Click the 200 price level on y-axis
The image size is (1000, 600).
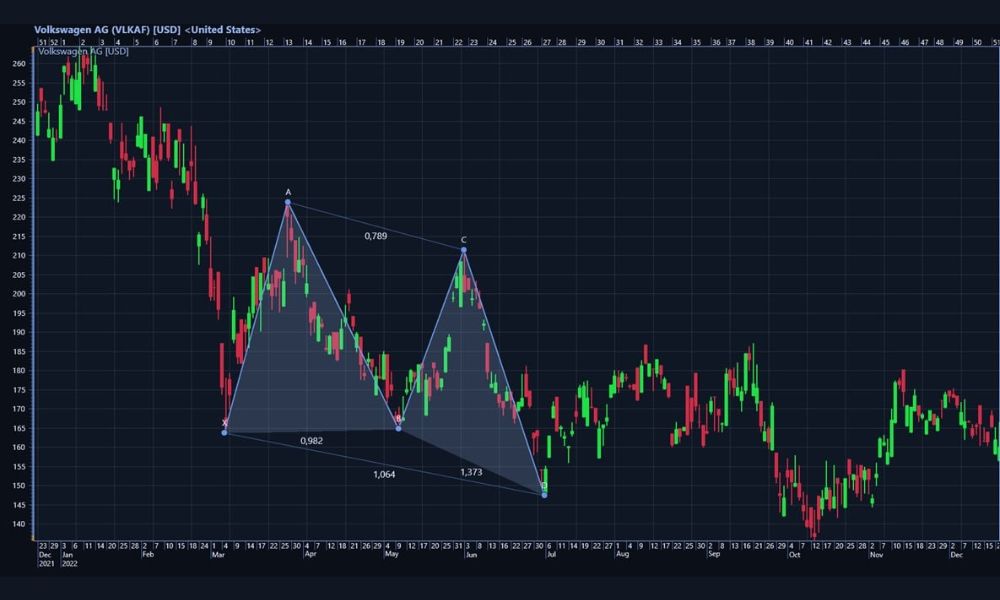[x=19, y=294]
